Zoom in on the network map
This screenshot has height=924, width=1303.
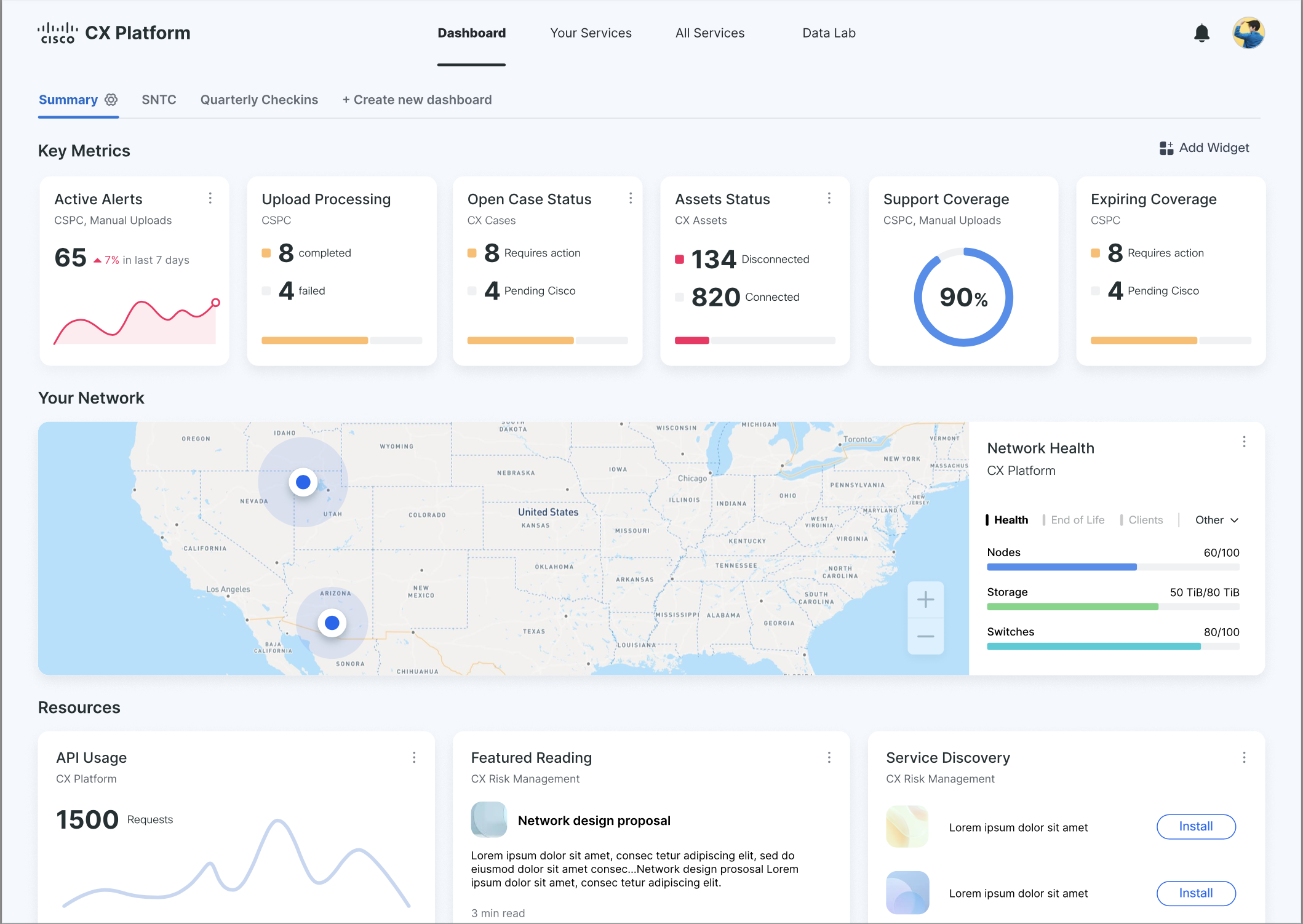(x=925, y=600)
